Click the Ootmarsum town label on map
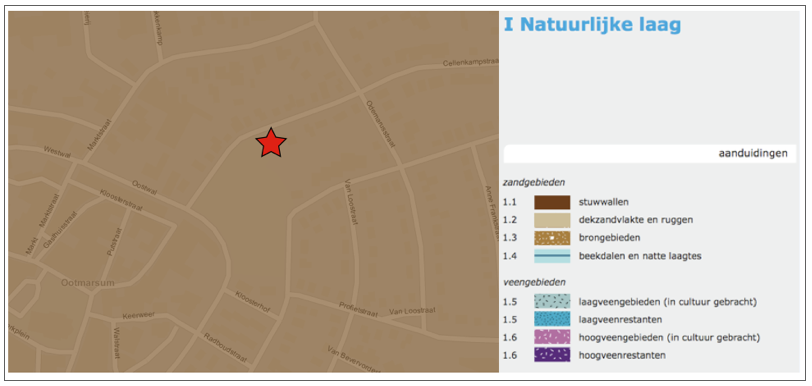Screen dimensions: 812x386 (88, 283)
